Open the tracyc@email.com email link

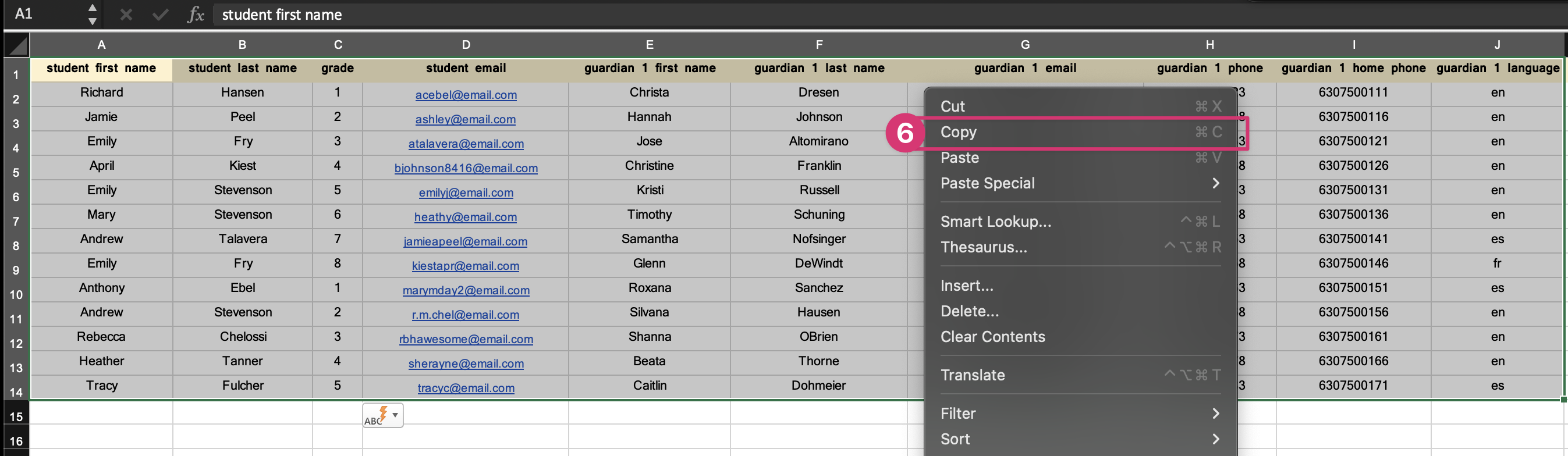[466, 388]
